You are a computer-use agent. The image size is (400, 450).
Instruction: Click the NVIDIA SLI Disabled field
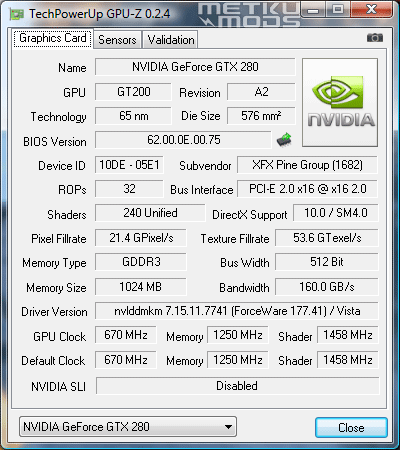pos(237,386)
